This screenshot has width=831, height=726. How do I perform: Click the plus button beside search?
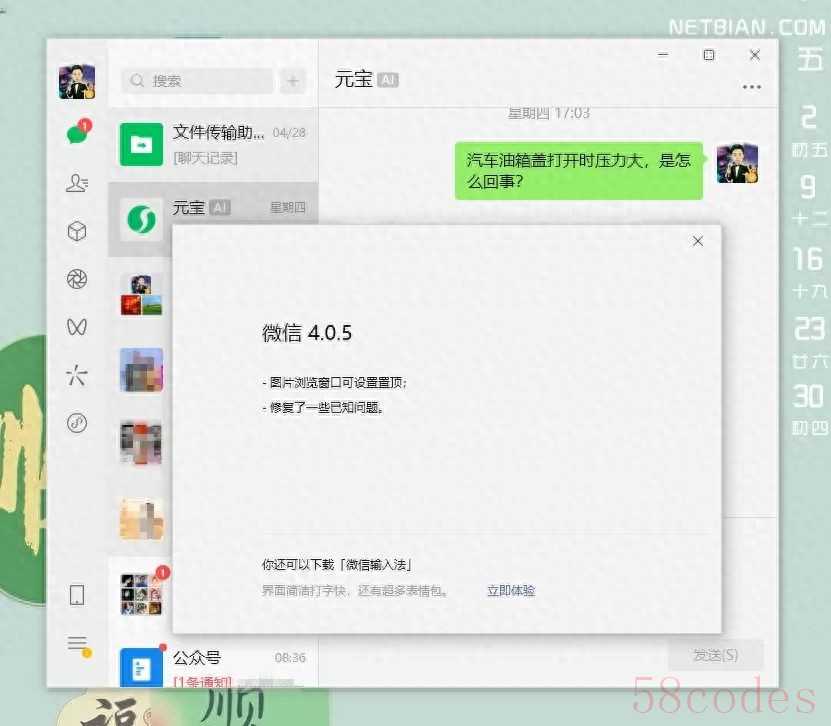coord(293,81)
